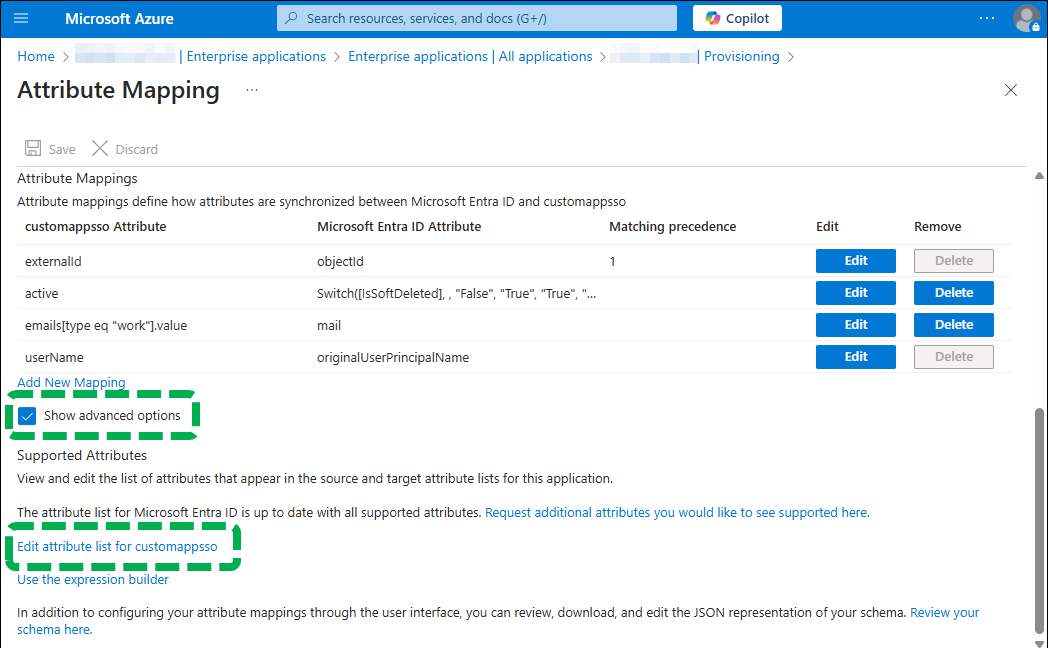Open the Azure portal hamburger menu

tap(22, 18)
